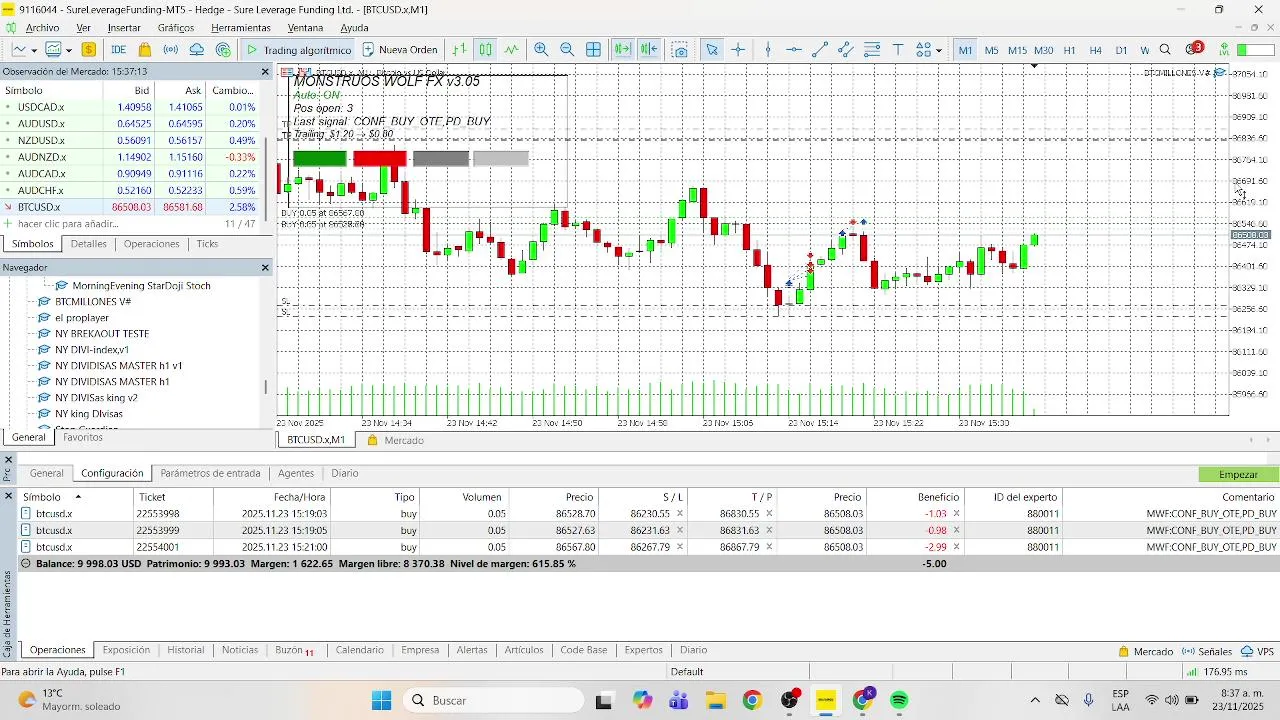Close position ticket 22553998 using its X
The height and width of the screenshot is (720, 1280).
pyautogui.click(x=957, y=513)
